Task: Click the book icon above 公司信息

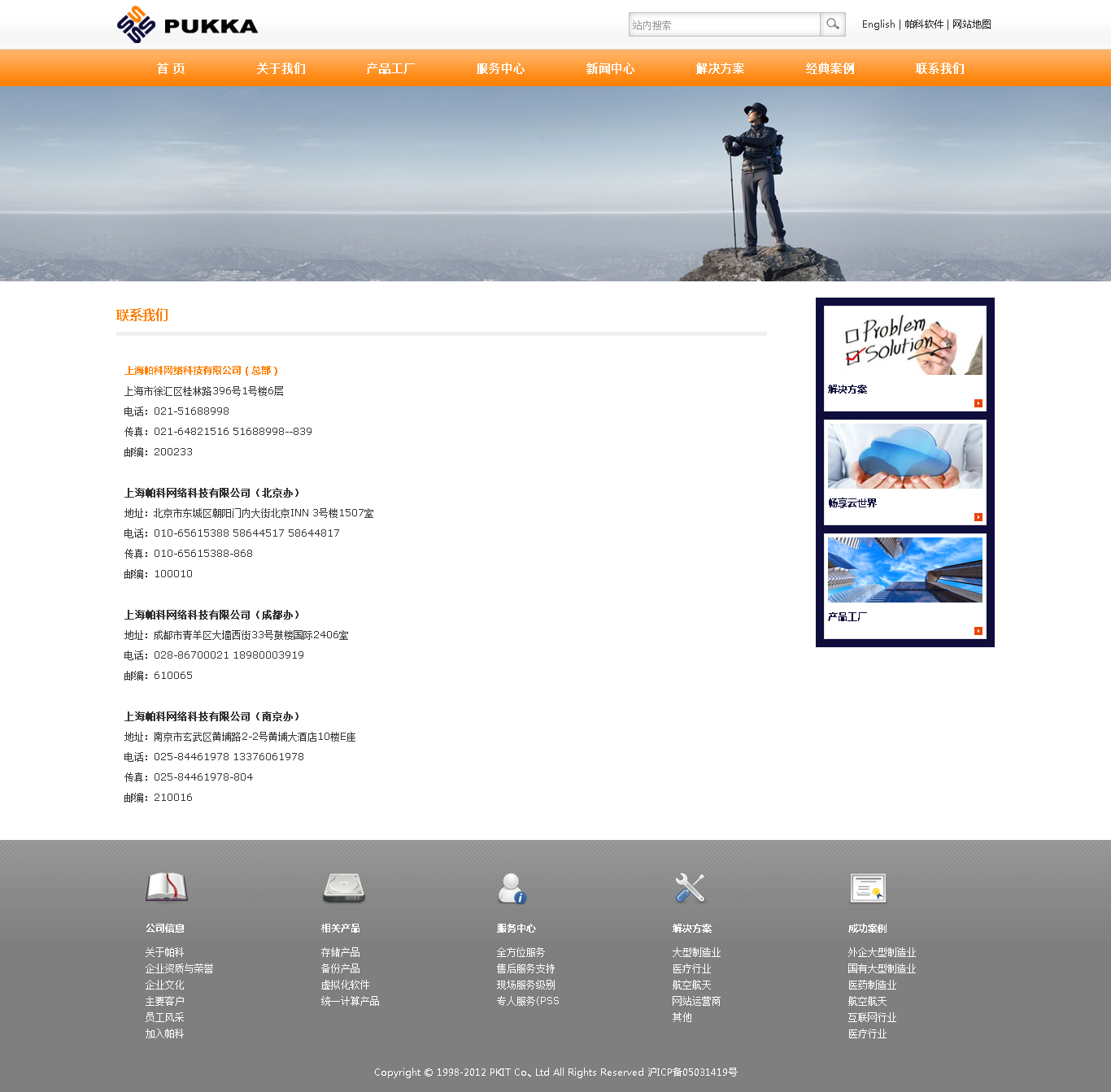Action: tap(167, 887)
